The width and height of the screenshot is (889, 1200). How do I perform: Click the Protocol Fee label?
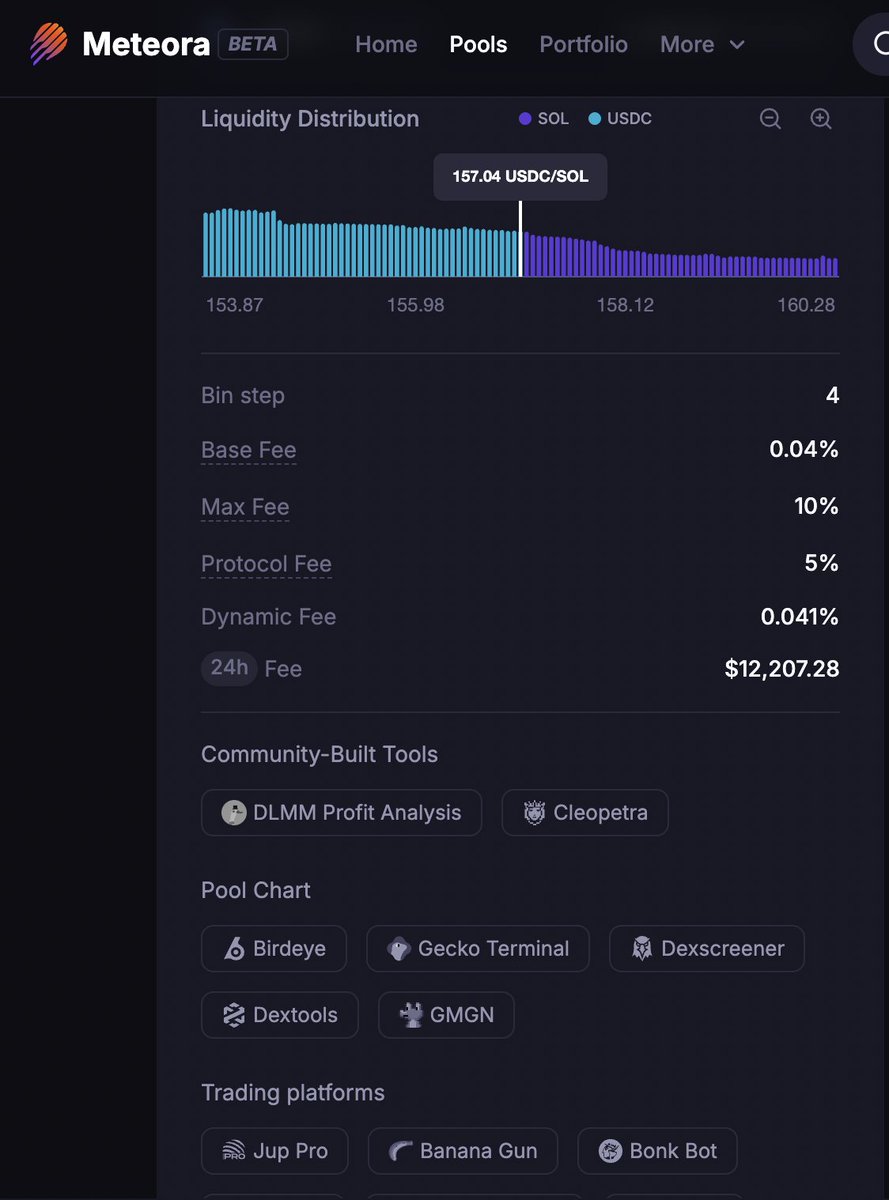pyautogui.click(x=266, y=564)
